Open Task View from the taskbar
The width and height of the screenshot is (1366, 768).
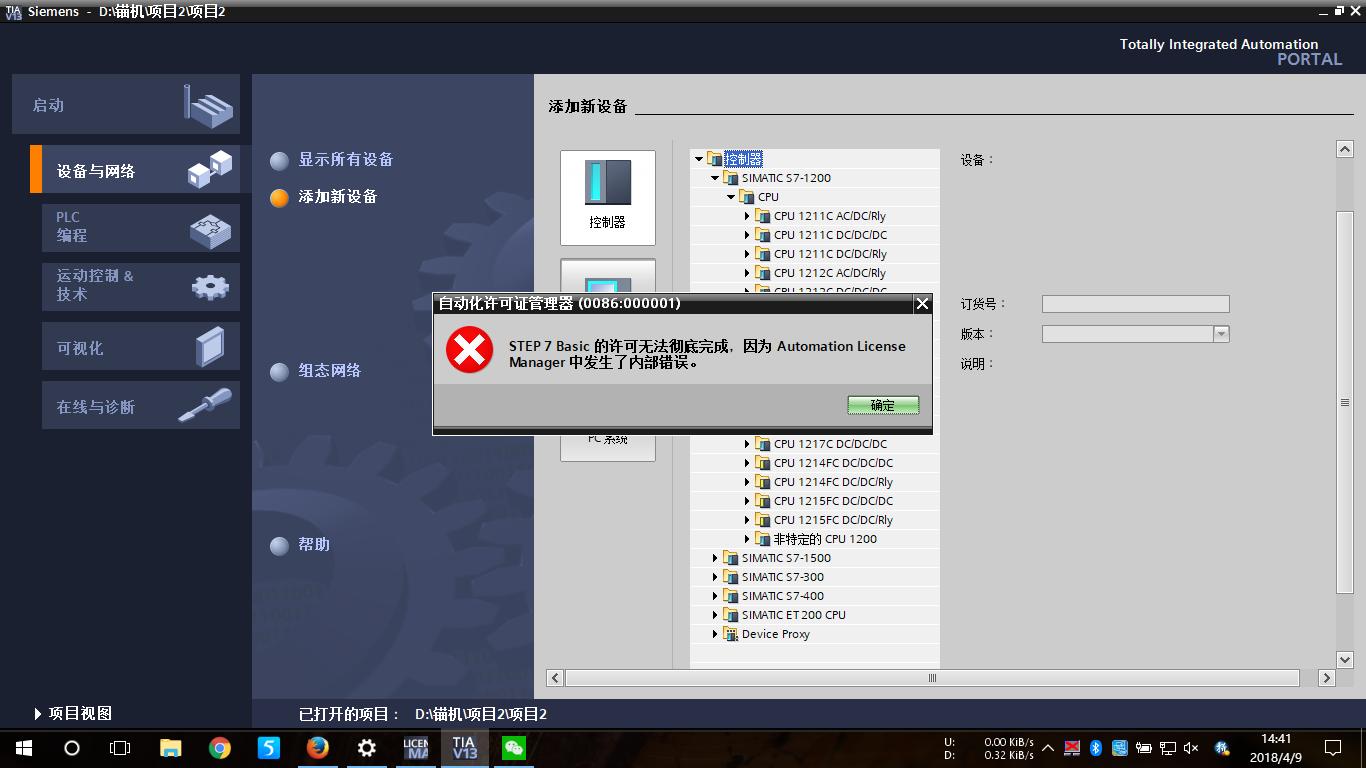coord(120,747)
